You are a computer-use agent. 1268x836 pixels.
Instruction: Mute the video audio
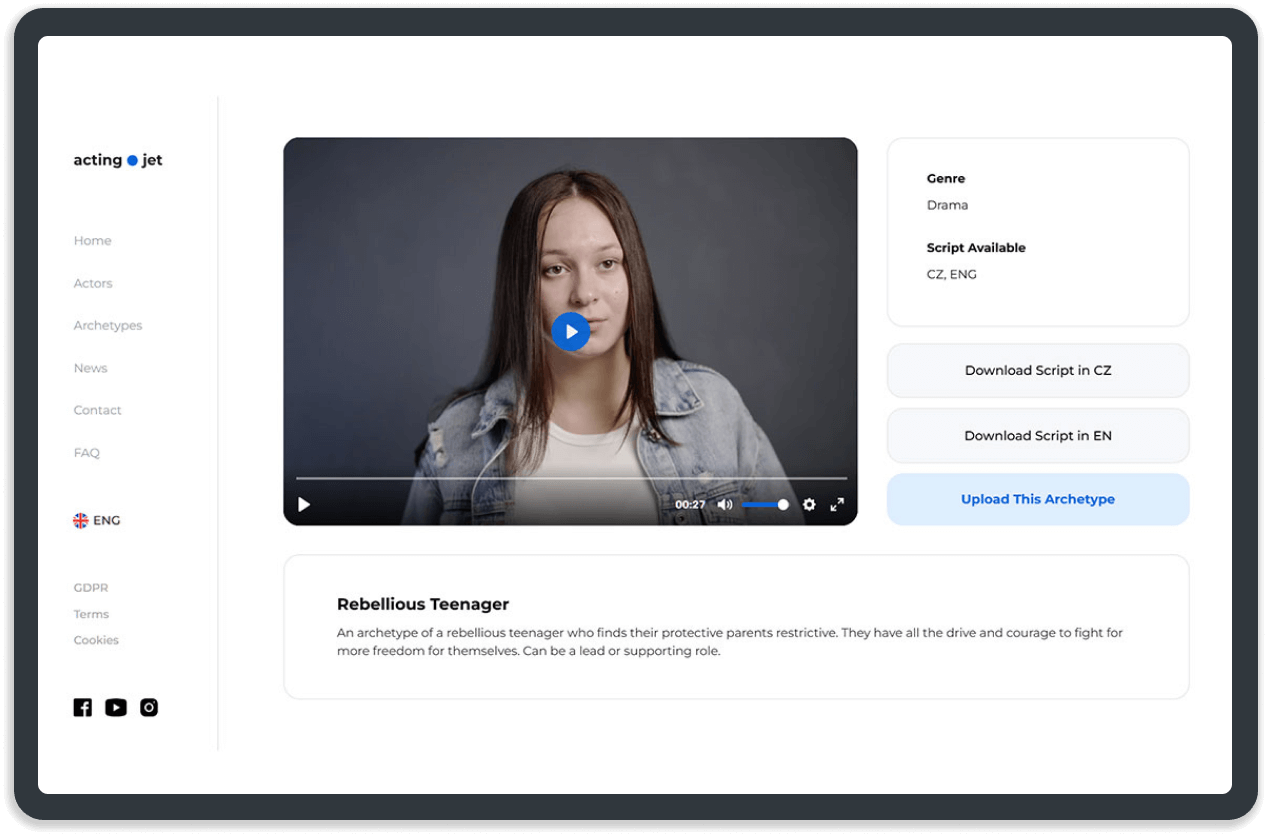point(724,504)
